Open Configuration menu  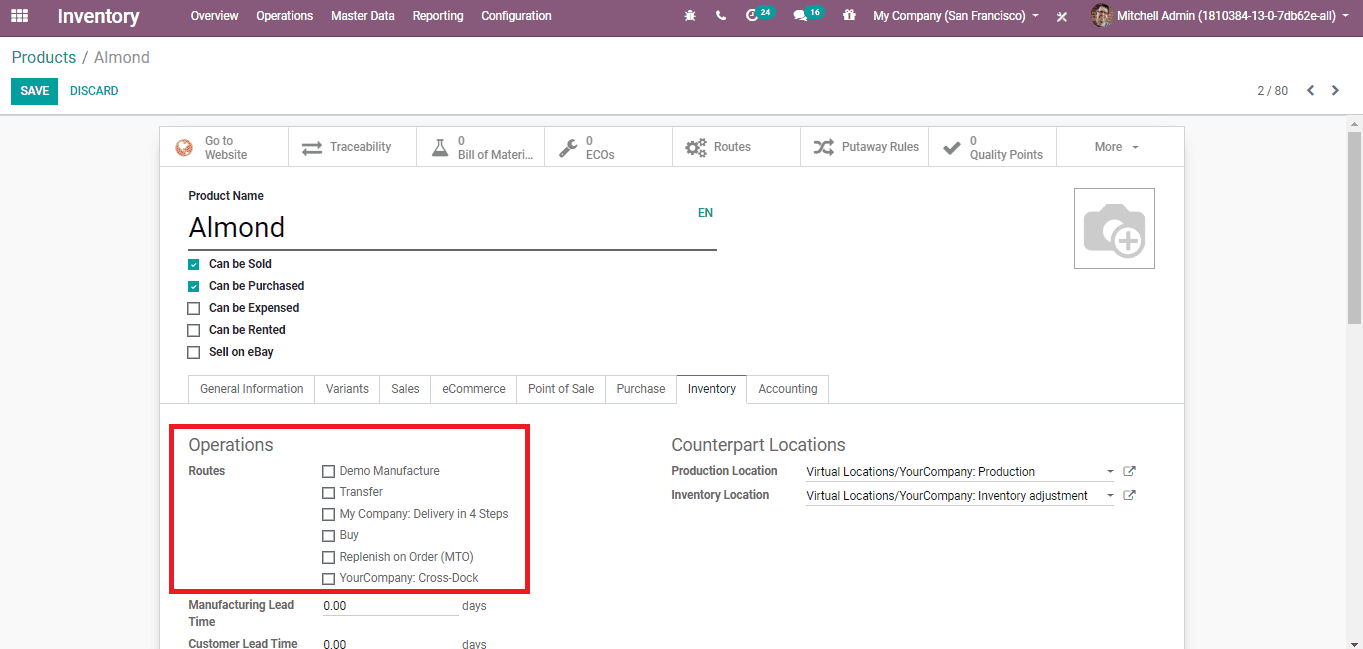pos(516,16)
